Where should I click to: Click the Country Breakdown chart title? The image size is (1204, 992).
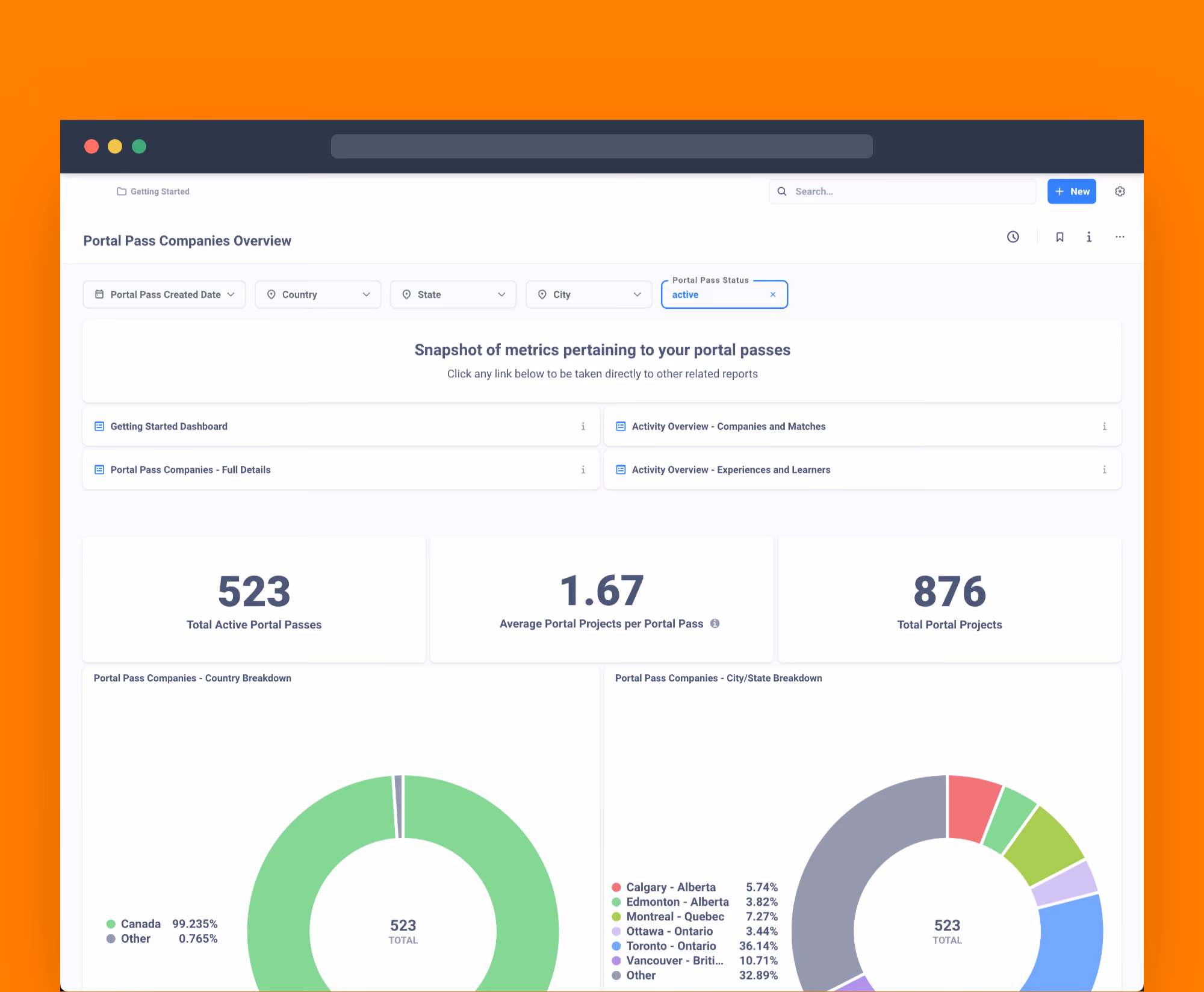tap(193, 678)
